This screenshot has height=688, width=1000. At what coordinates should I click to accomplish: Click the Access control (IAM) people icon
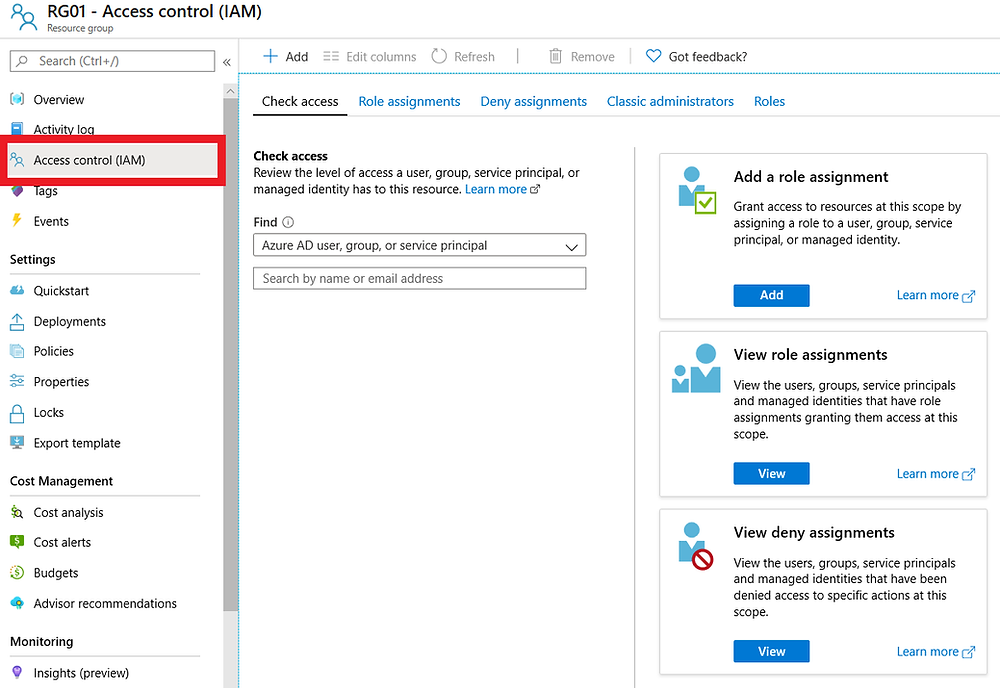point(17,160)
